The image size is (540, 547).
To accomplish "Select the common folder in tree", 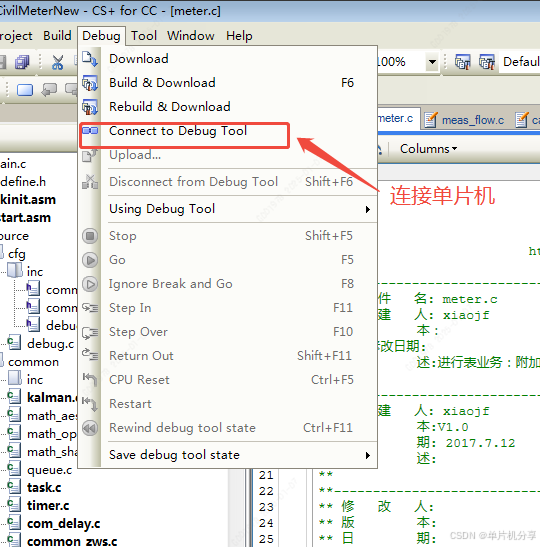I will point(33,362).
